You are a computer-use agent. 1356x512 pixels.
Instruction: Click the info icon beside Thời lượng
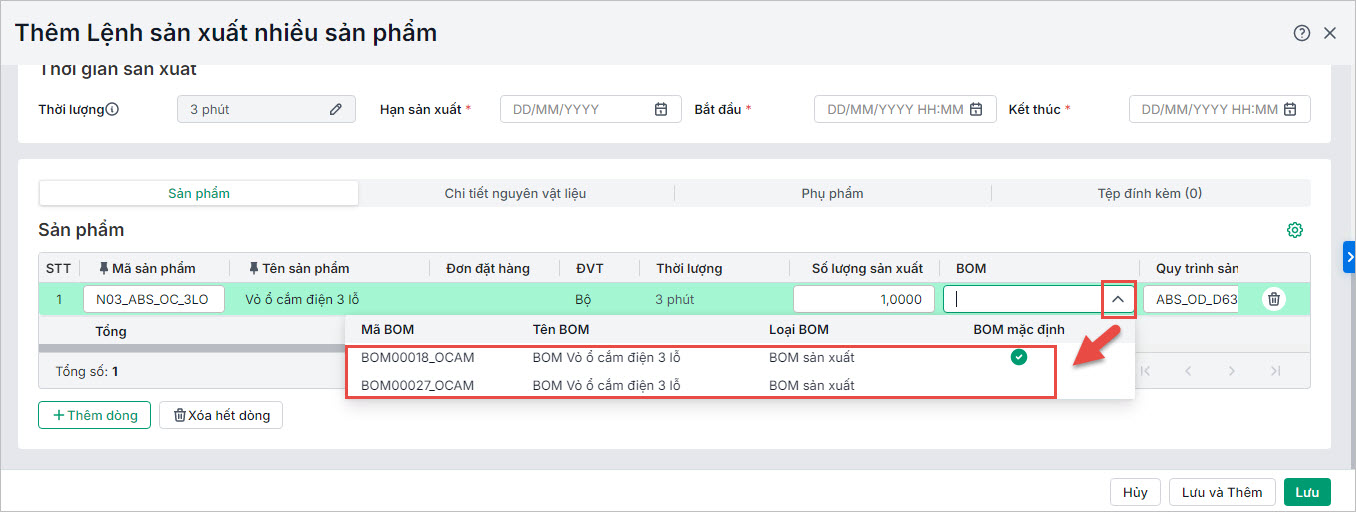point(112,109)
